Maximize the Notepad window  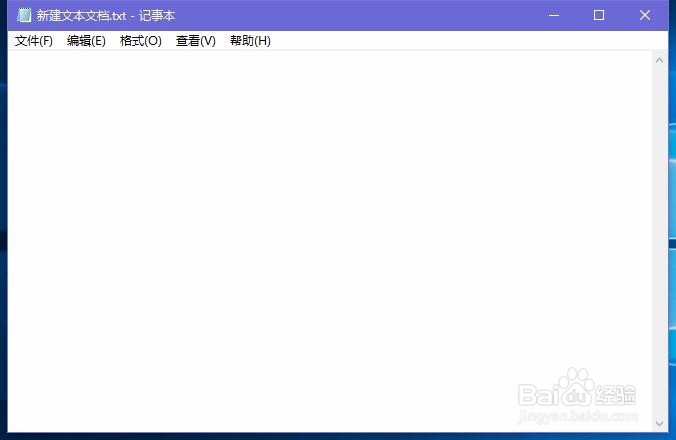pyautogui.click(x=599, y=16)
